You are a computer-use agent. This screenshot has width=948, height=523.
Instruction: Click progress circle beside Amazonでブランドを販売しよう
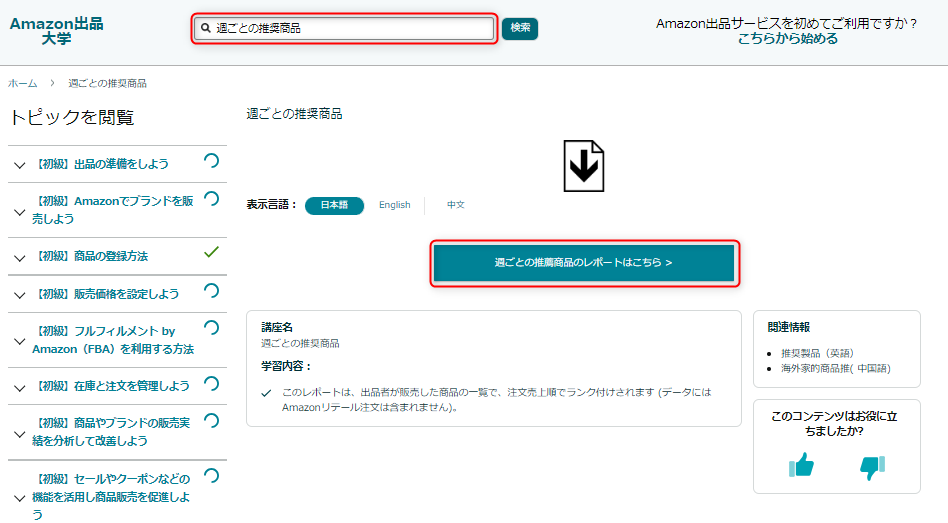coord(211,199)
